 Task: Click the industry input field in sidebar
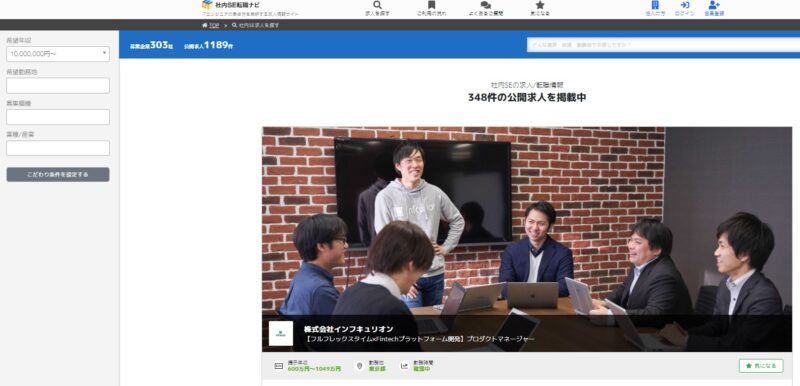pyautogui.click(x=58, y=148)
